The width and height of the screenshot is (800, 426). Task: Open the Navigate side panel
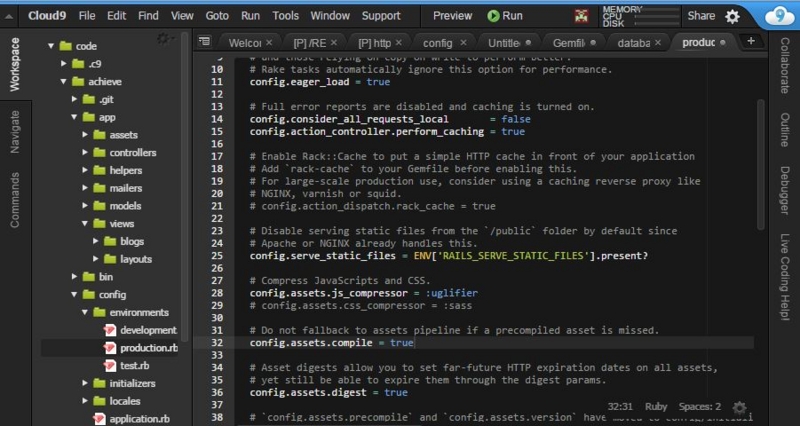(x=15, y=132)
